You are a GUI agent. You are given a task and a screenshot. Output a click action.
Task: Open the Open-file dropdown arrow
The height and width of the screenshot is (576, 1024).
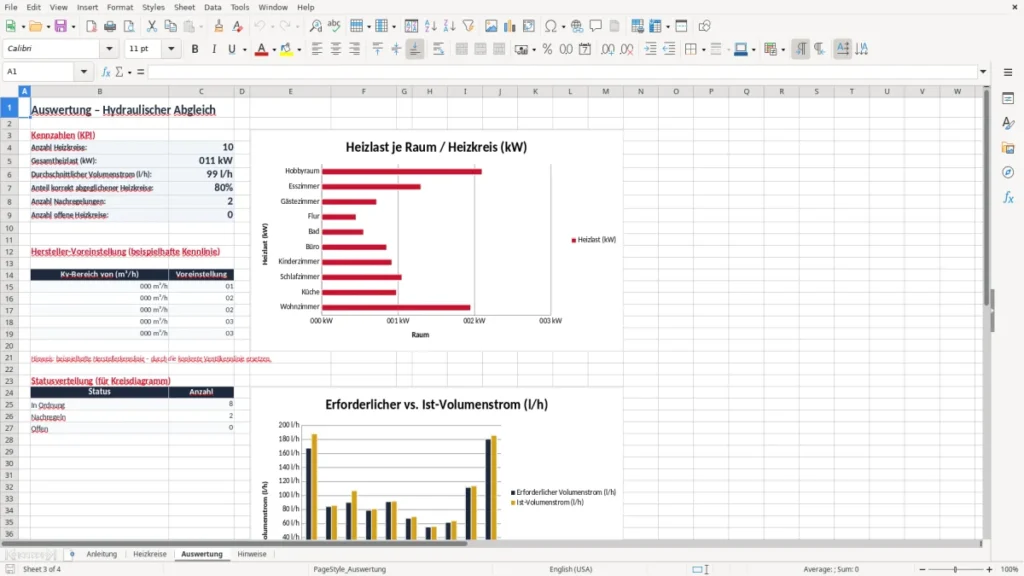(48, 27)
